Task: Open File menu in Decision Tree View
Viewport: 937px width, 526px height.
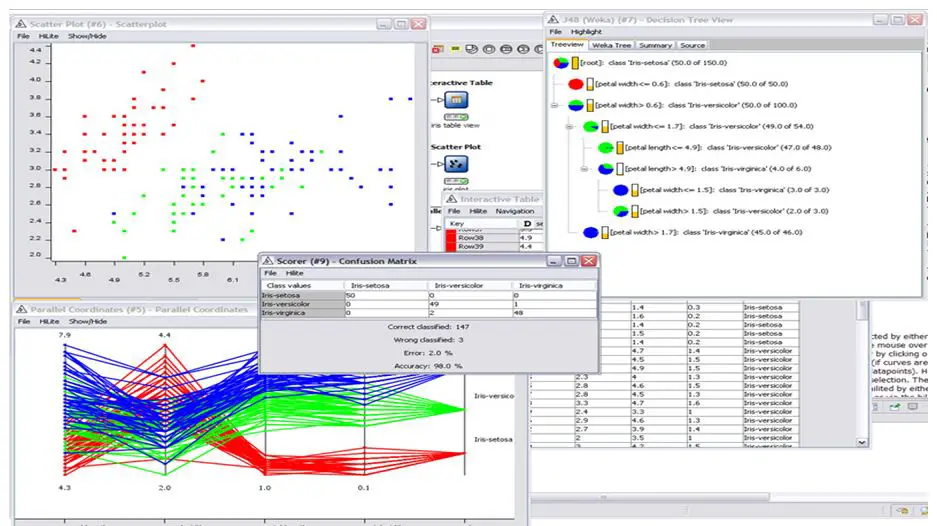Action: pos(555,32)
